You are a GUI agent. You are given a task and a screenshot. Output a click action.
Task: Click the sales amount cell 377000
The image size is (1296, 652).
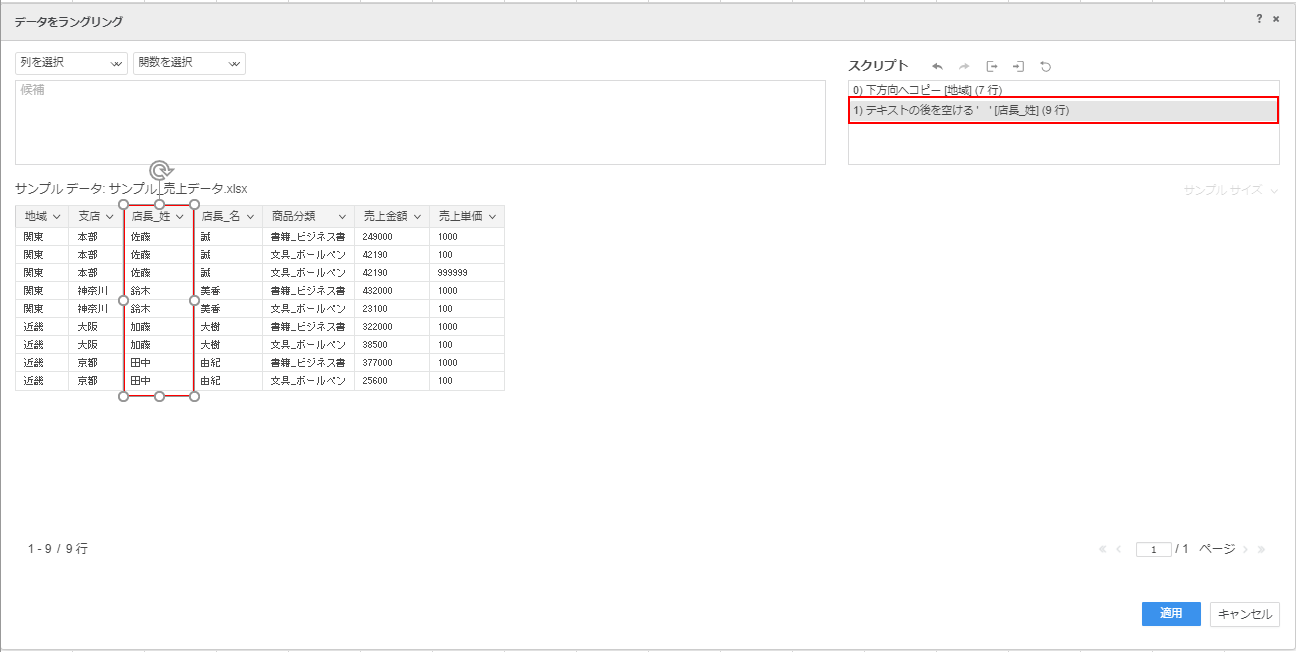point(392,363)
